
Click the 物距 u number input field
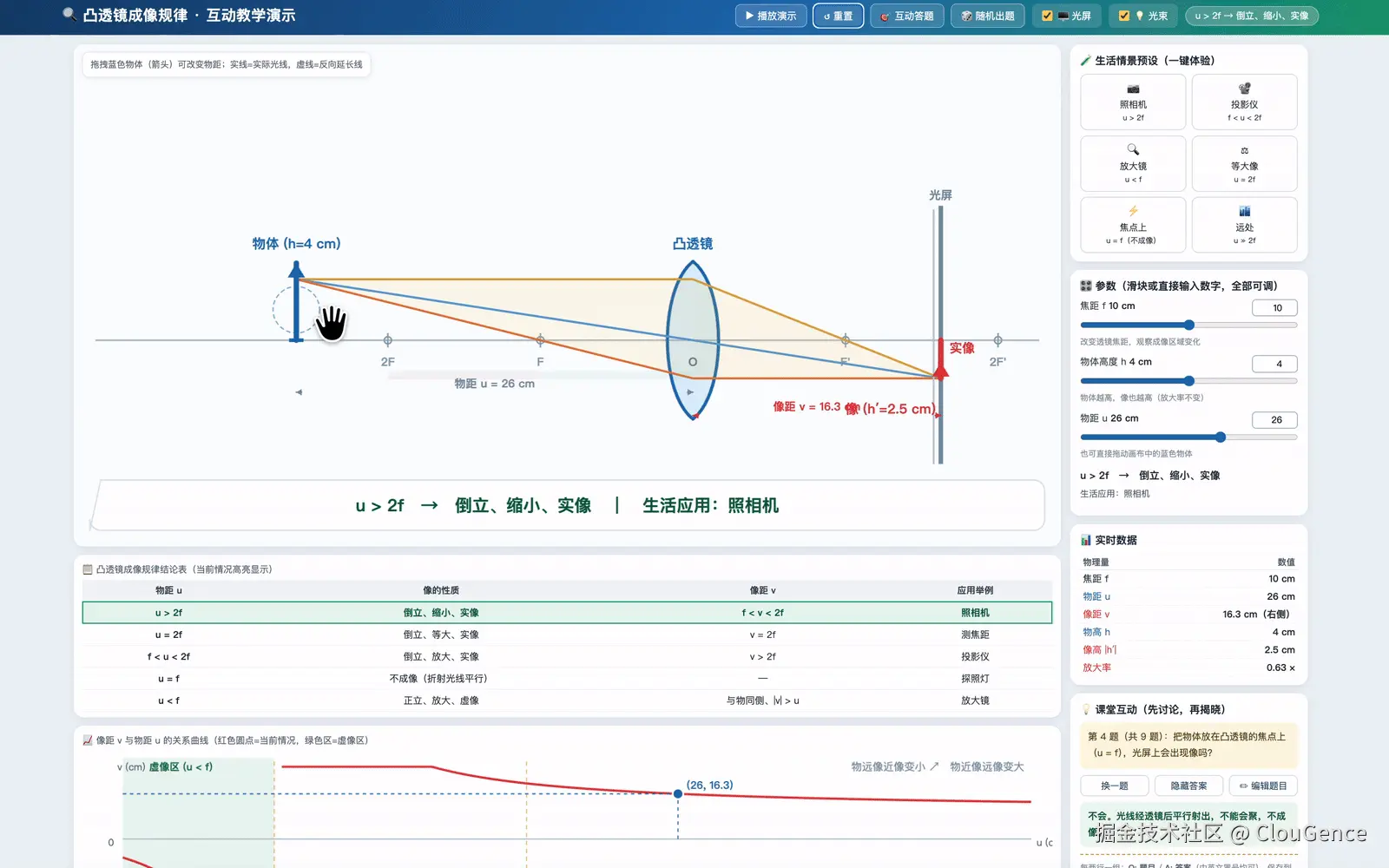coord(1274,420)
